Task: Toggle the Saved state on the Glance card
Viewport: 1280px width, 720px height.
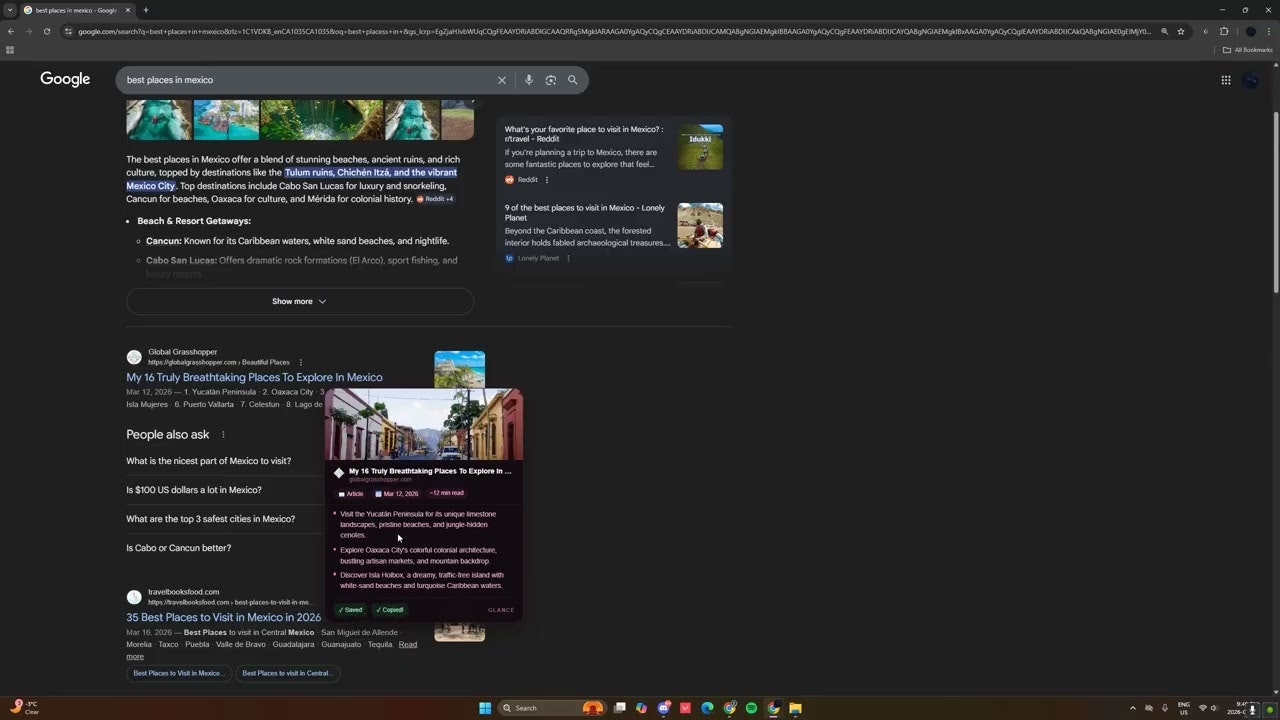Action: tap(351, 609)
